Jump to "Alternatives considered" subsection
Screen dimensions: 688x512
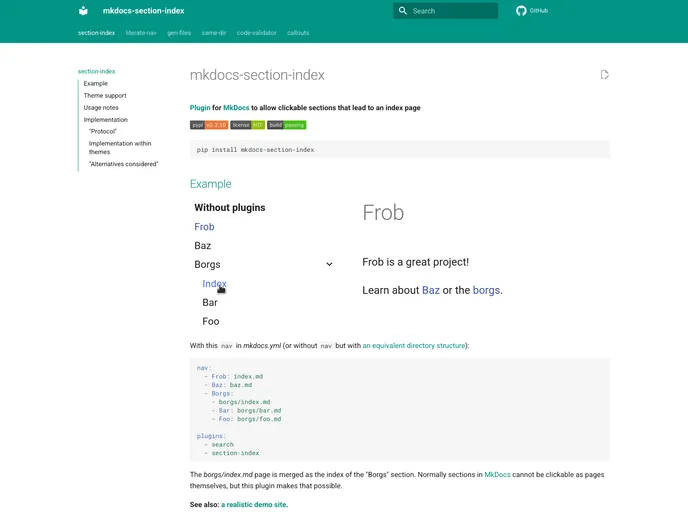pyautogui.click(x=123, y=164)
